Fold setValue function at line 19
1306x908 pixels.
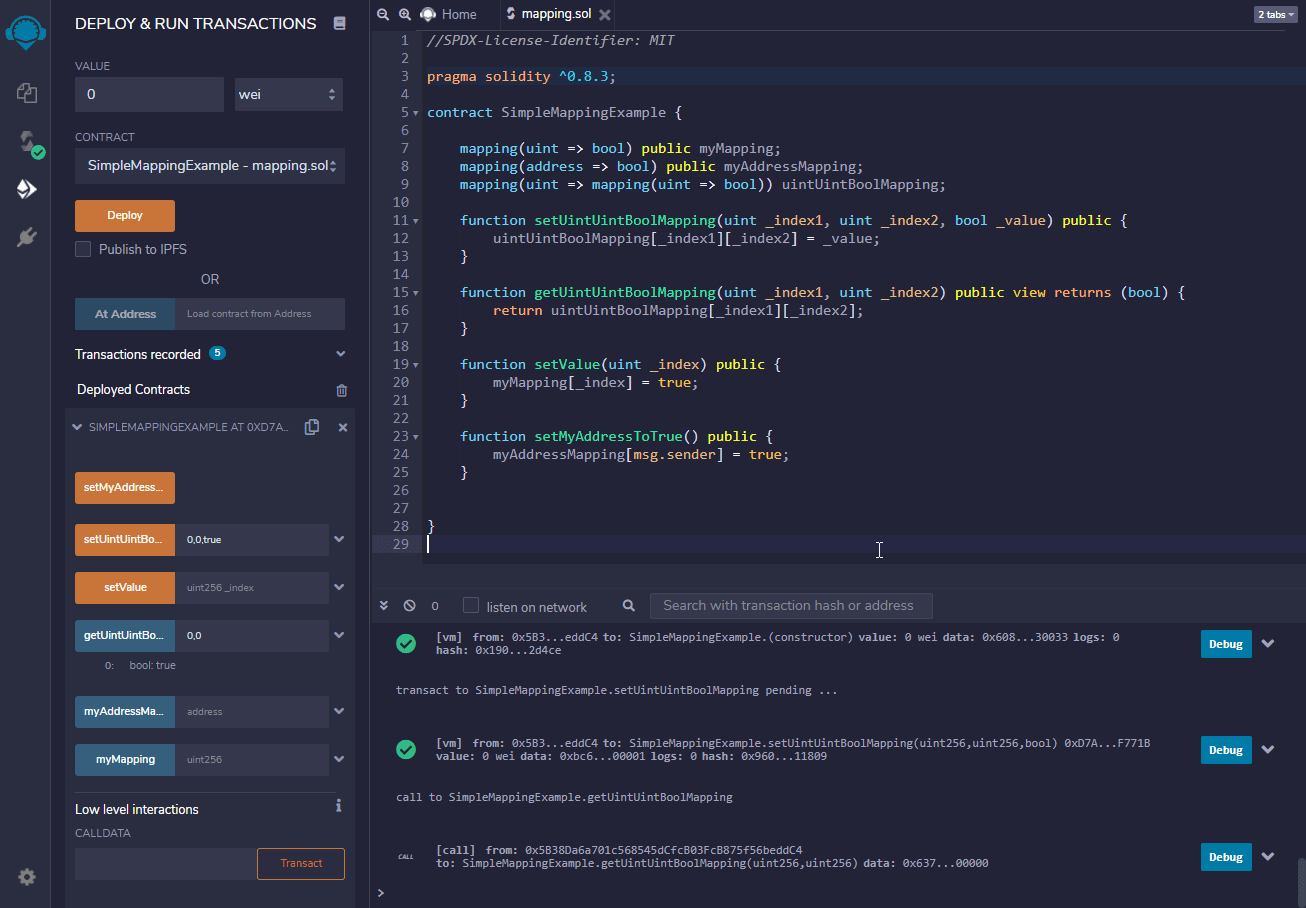click(x=416, y=365)
